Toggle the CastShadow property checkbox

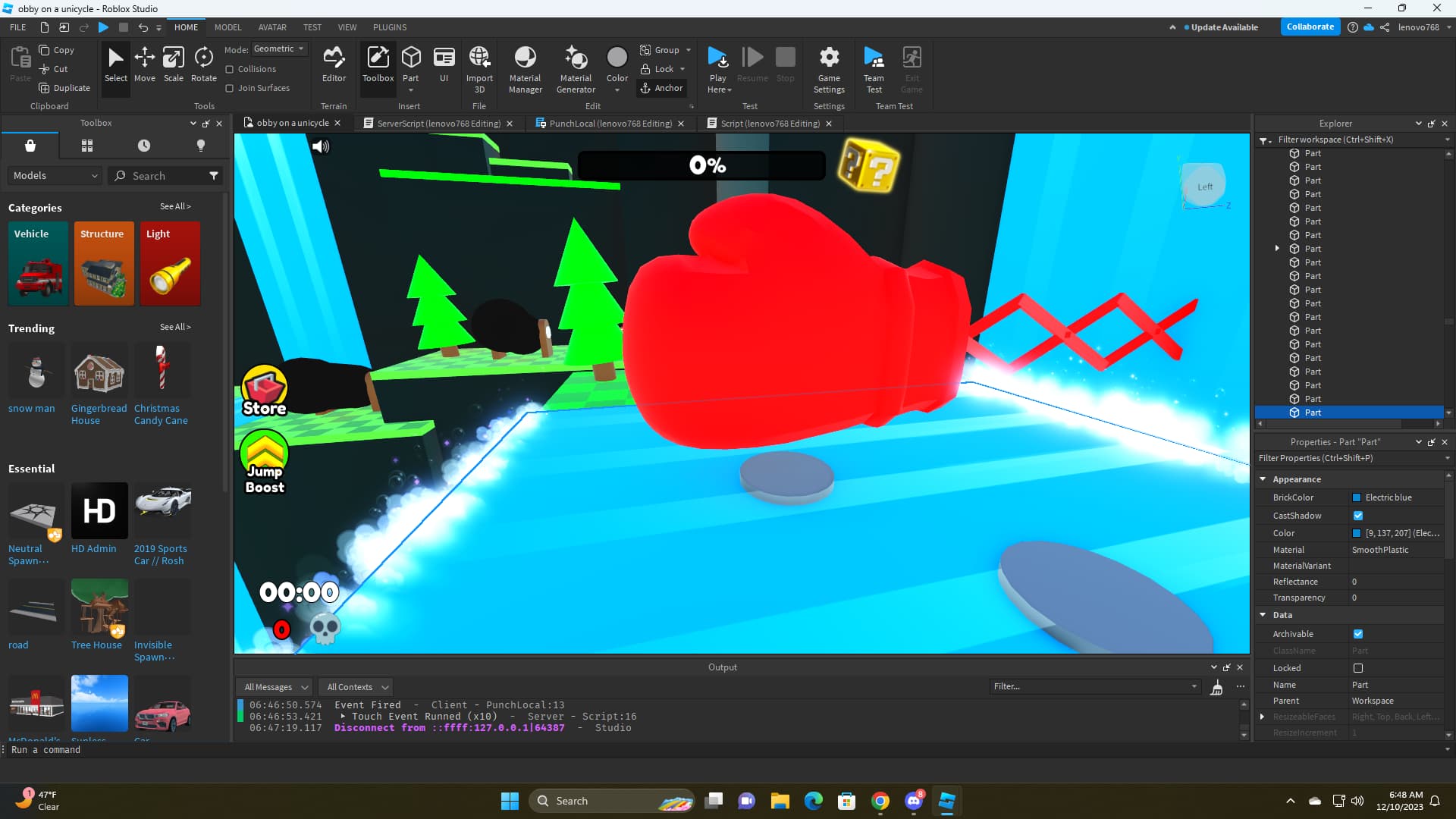pos(1358,516)
